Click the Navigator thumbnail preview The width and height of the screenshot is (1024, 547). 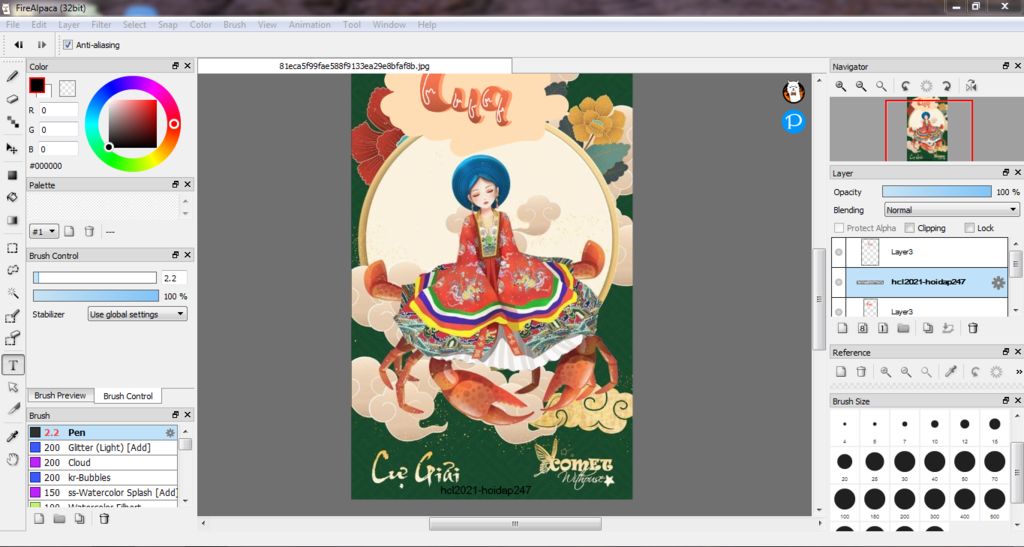pyautogui.click(x=927, y=129)
